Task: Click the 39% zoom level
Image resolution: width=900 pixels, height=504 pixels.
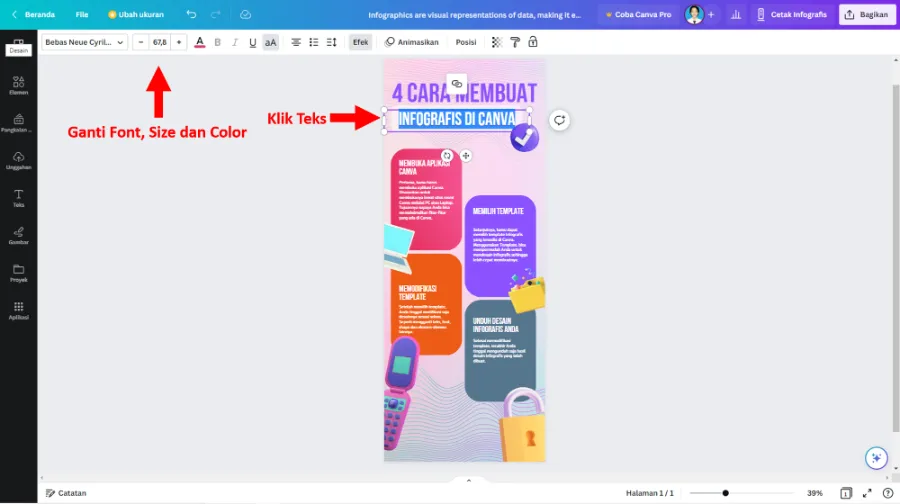Action: tap(814, 493)
